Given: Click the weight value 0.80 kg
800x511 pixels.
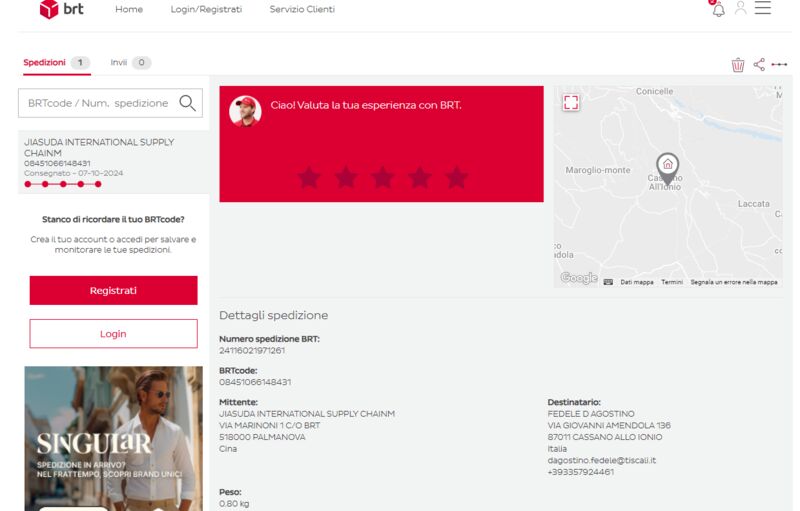Looking at the screenshot, I should 234,504.
